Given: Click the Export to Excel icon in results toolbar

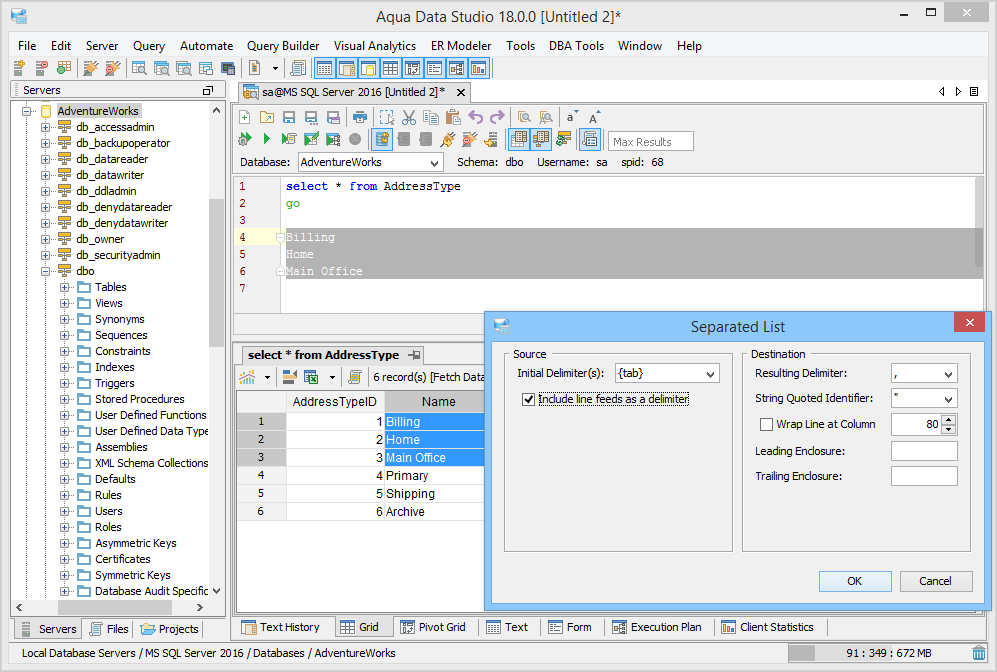Looking at the screenshot, I should tap(311, 377).
